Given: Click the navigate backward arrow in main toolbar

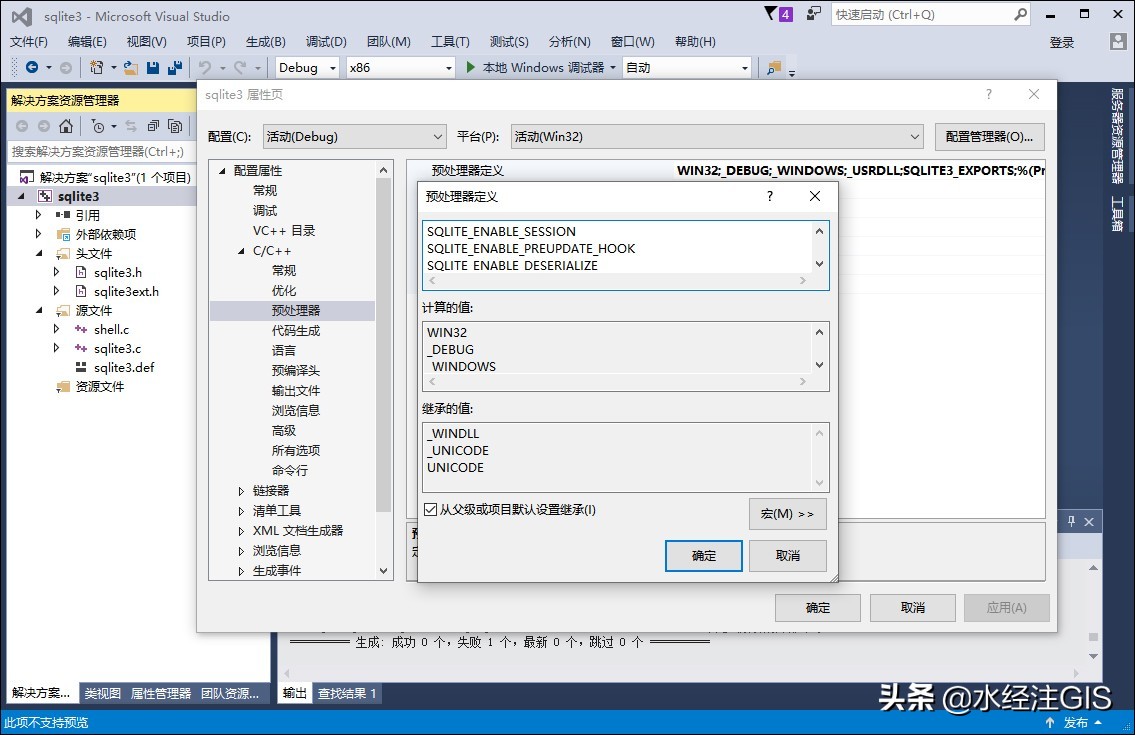Looking at the screenshot, I should [32, 67].
